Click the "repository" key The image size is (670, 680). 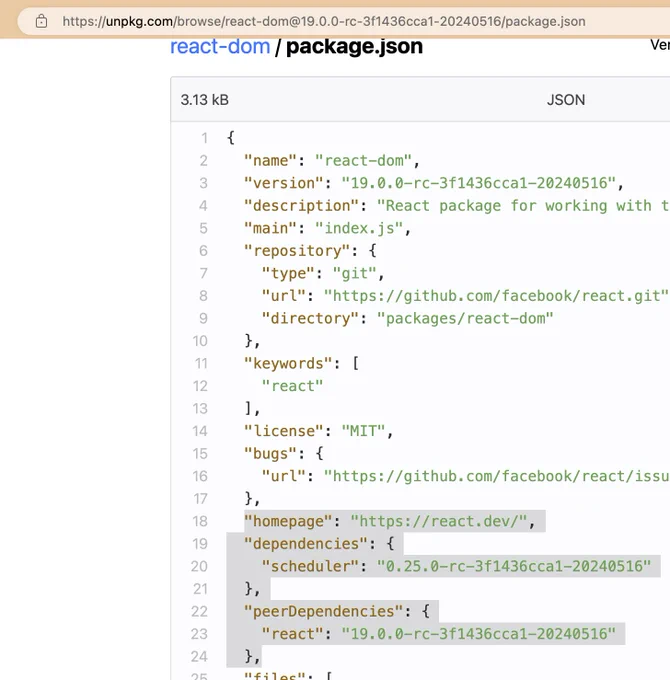coord(297,251)
